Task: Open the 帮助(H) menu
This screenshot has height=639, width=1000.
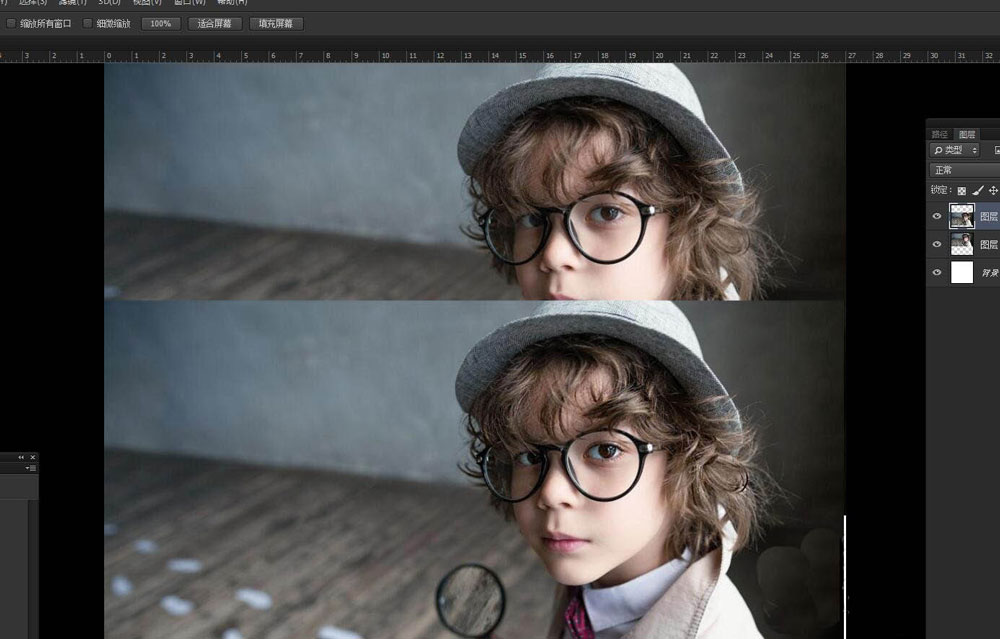Action: tap(232, 3)
